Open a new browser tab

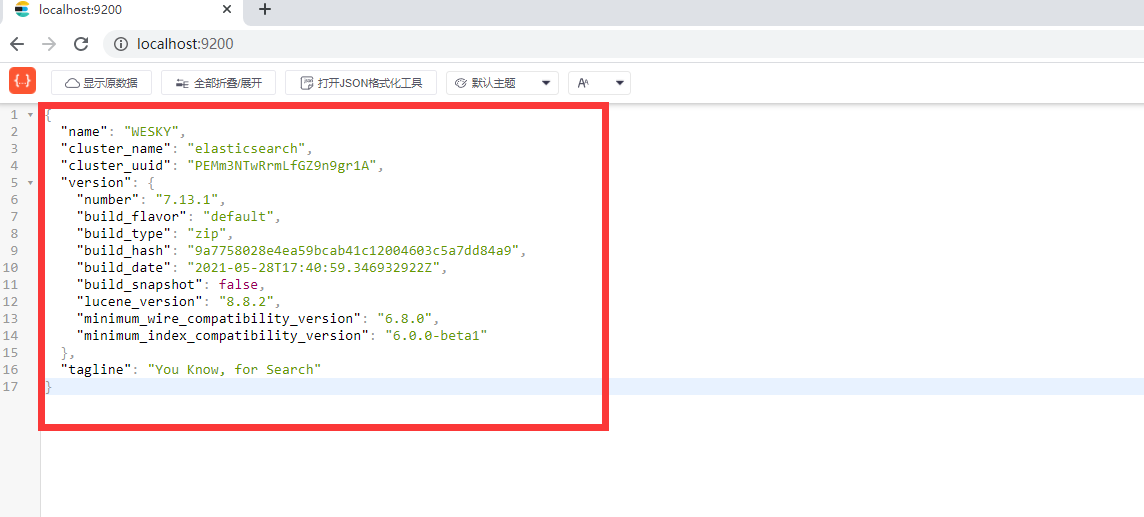coord(265,9)
